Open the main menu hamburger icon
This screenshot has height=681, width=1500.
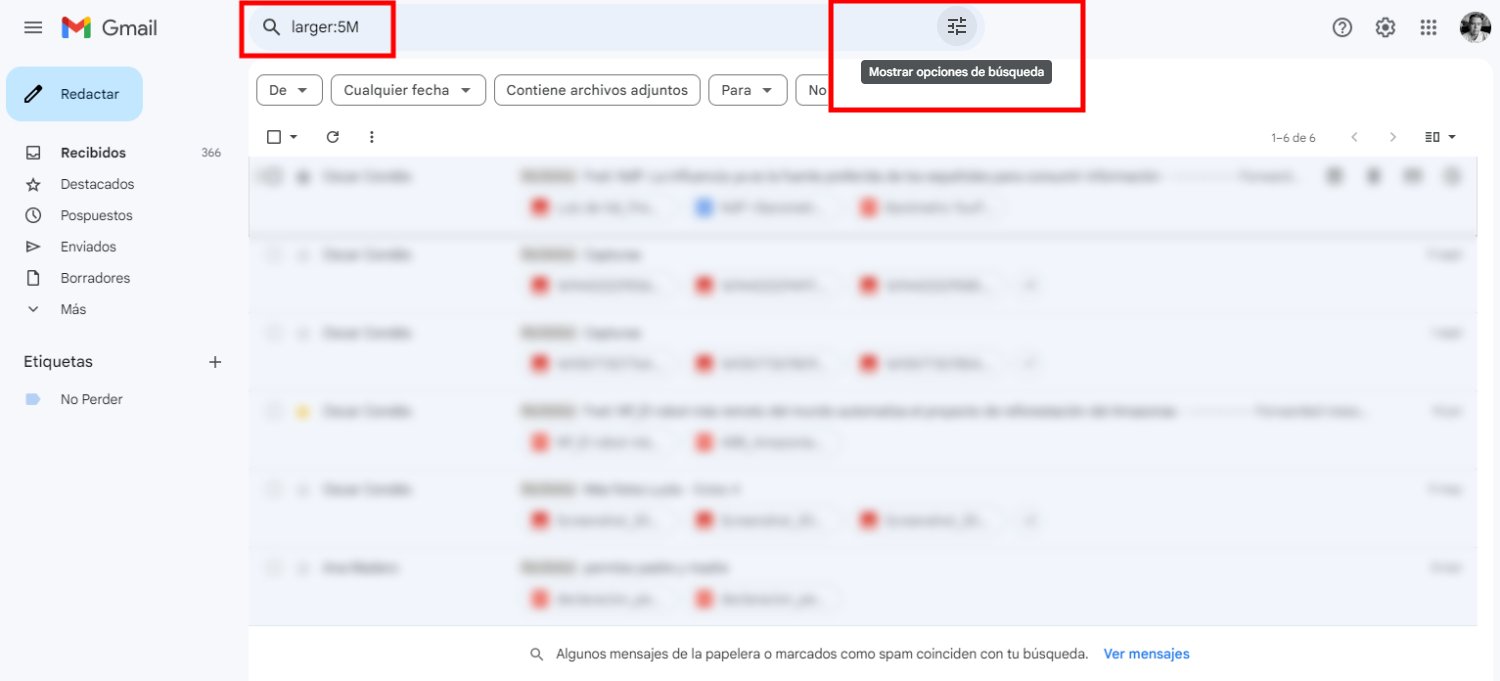point(33,28)
